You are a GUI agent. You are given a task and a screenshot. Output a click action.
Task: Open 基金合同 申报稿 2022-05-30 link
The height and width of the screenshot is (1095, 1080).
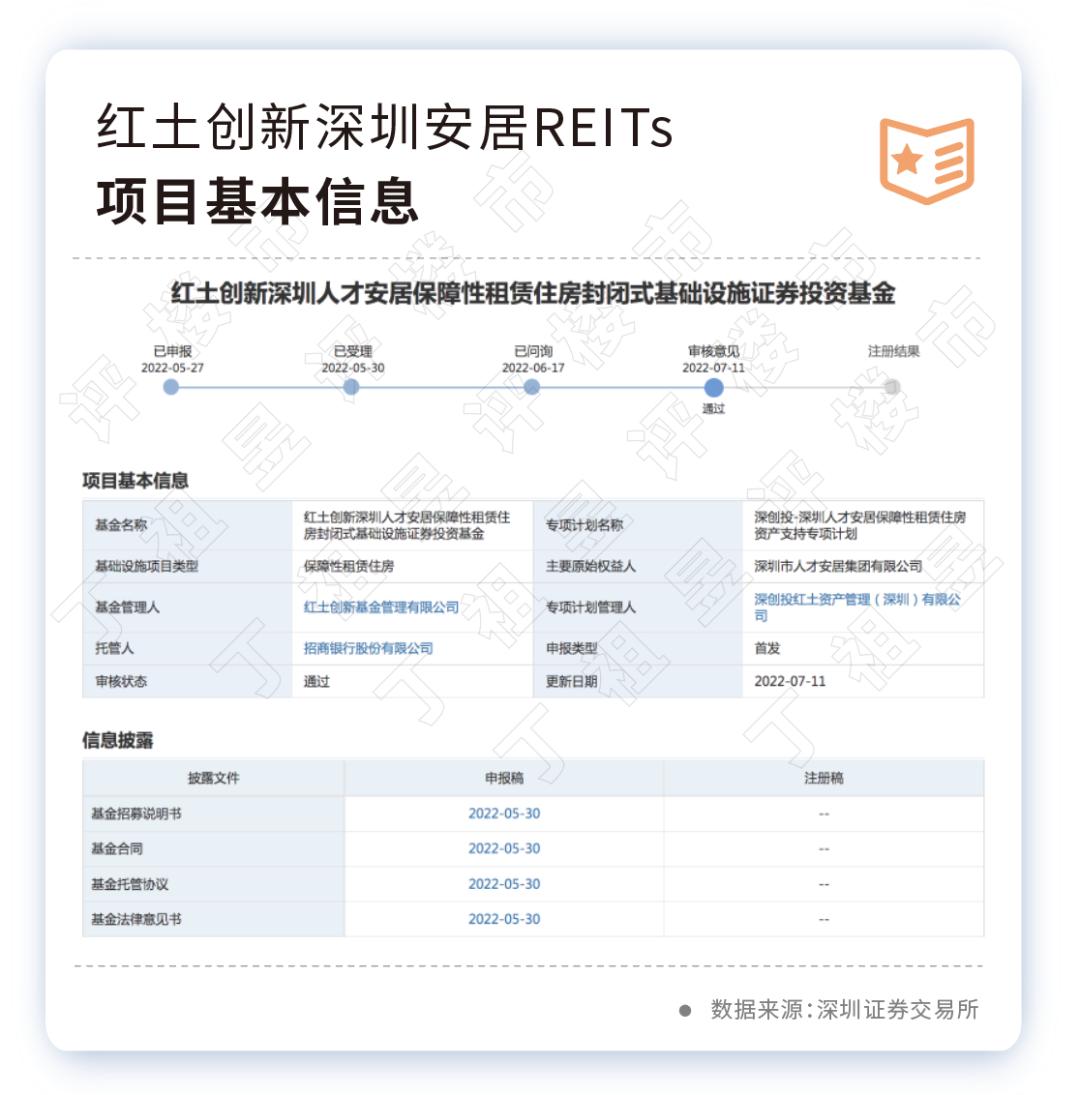pyautogui.click(x=504, y=848)
